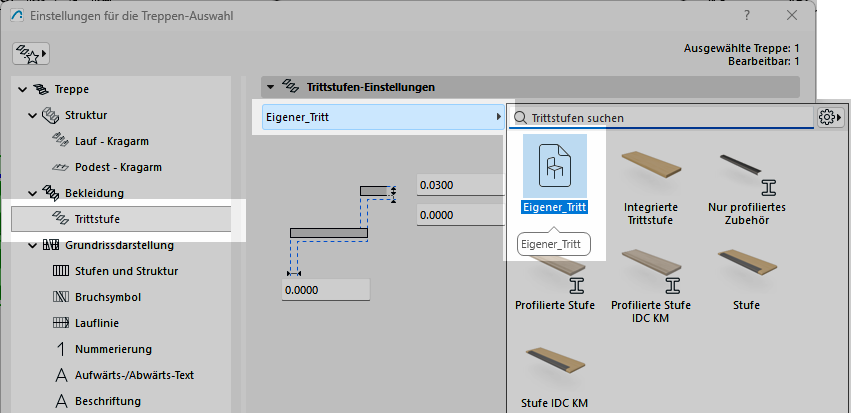
Task: Open the Podest - Kragarm settings page
Action: pyautogui.click(x=118, y=167)
